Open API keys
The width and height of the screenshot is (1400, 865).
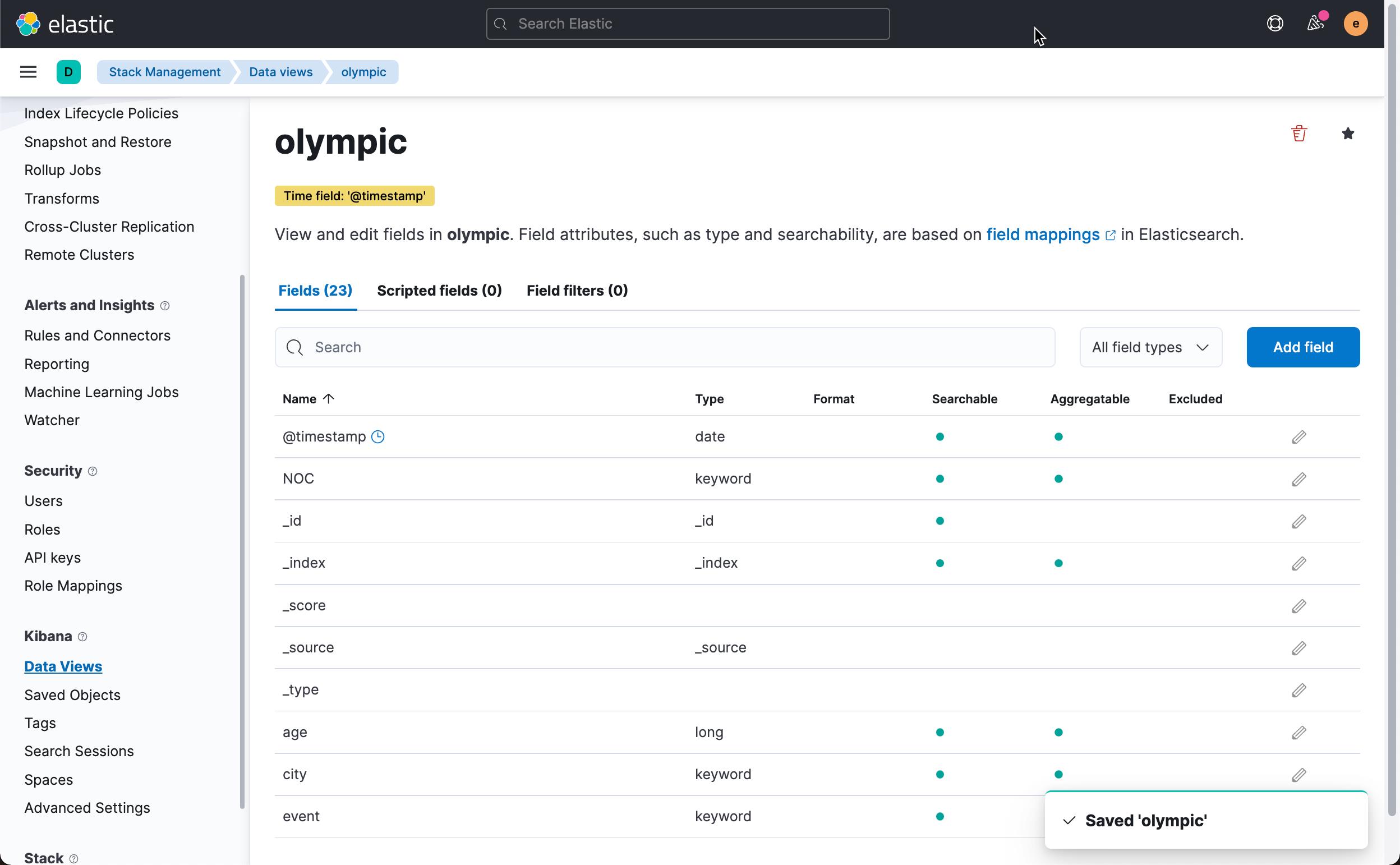[53, 557]
